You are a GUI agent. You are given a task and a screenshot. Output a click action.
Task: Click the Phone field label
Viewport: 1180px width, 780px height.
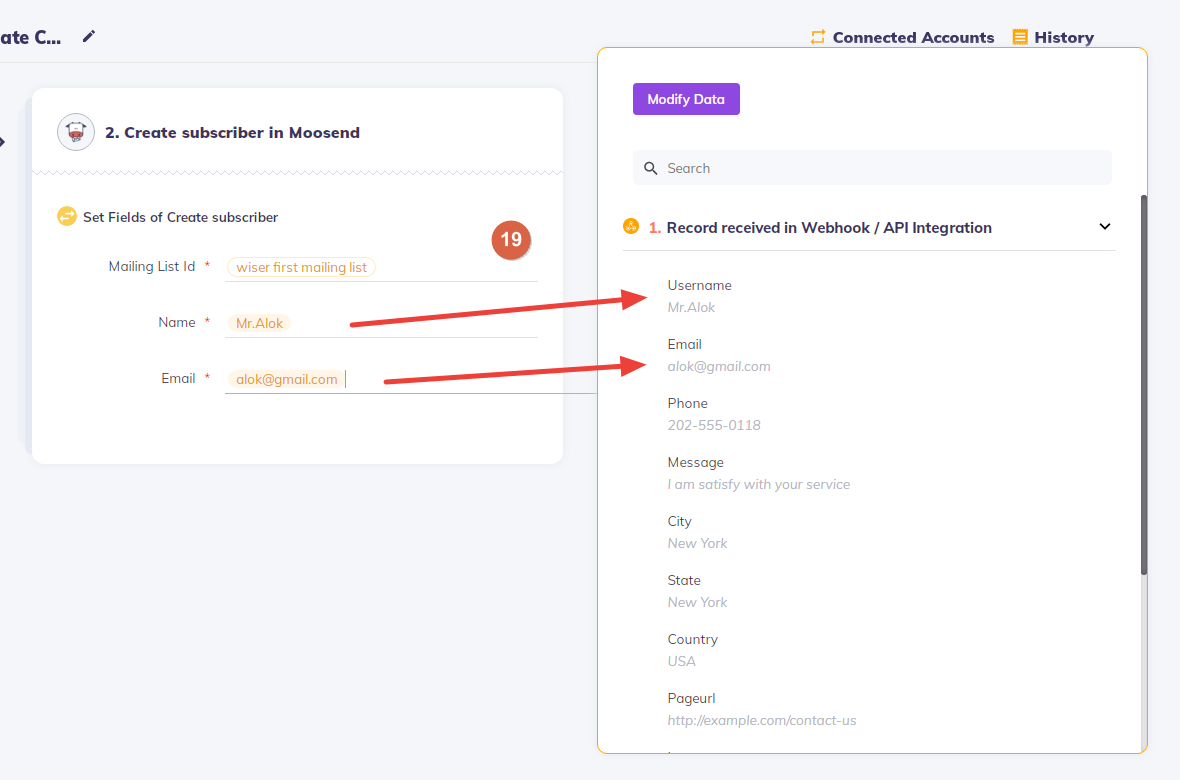click(687, 404)
